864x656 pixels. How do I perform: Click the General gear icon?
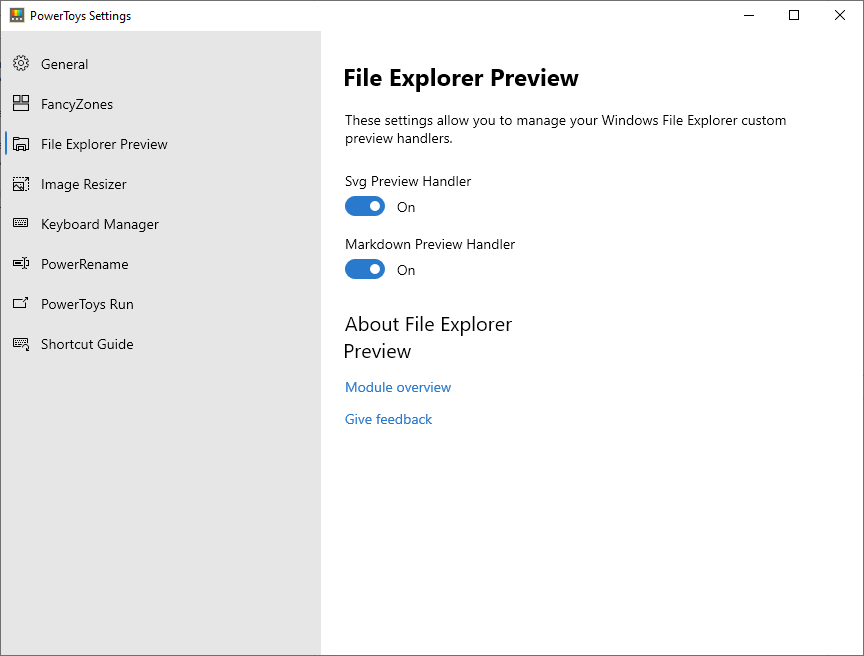[x=21, y=64]
